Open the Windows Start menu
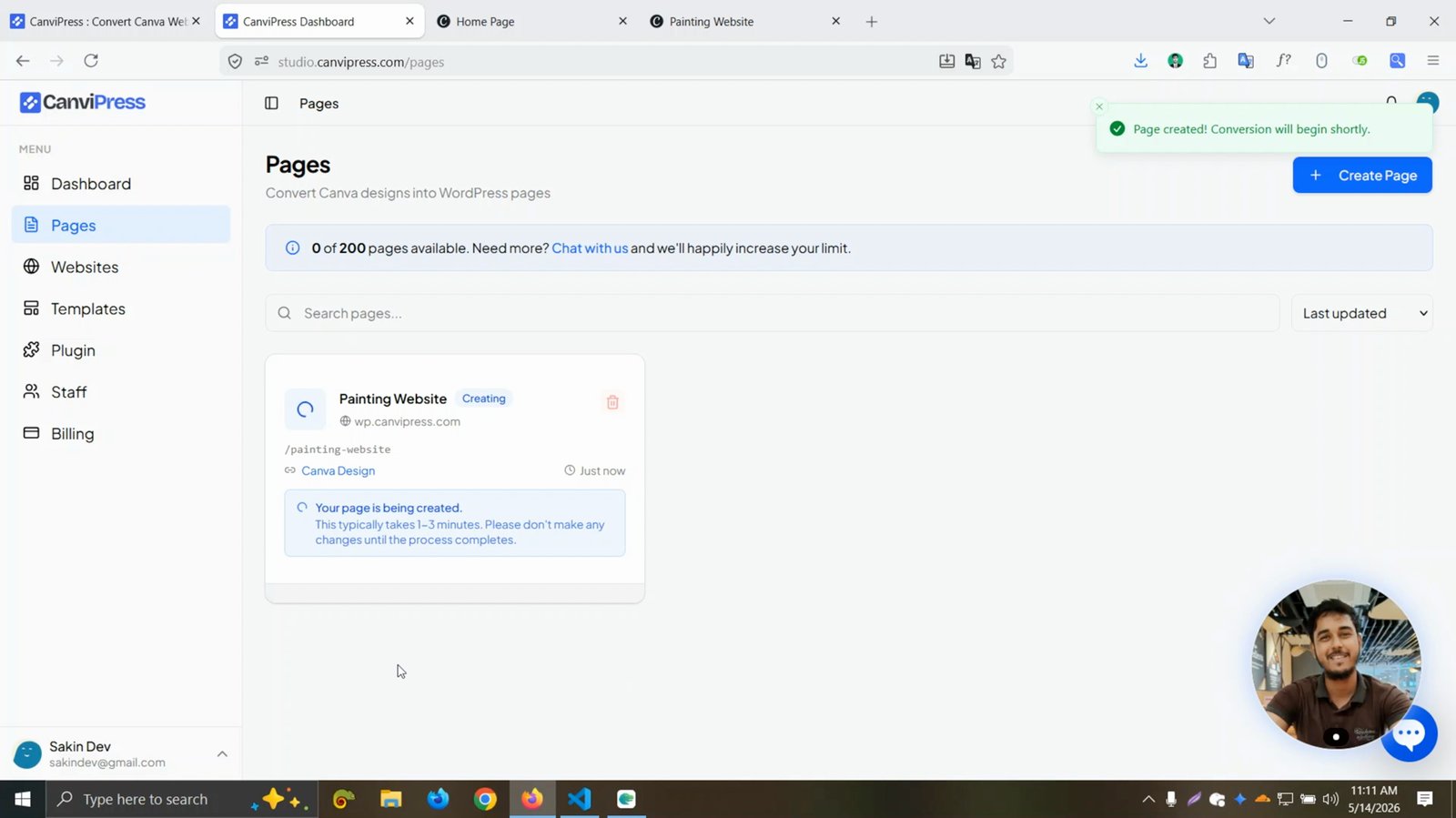The height and width of the screenshot is (818, 1456). tap(23, 799)
